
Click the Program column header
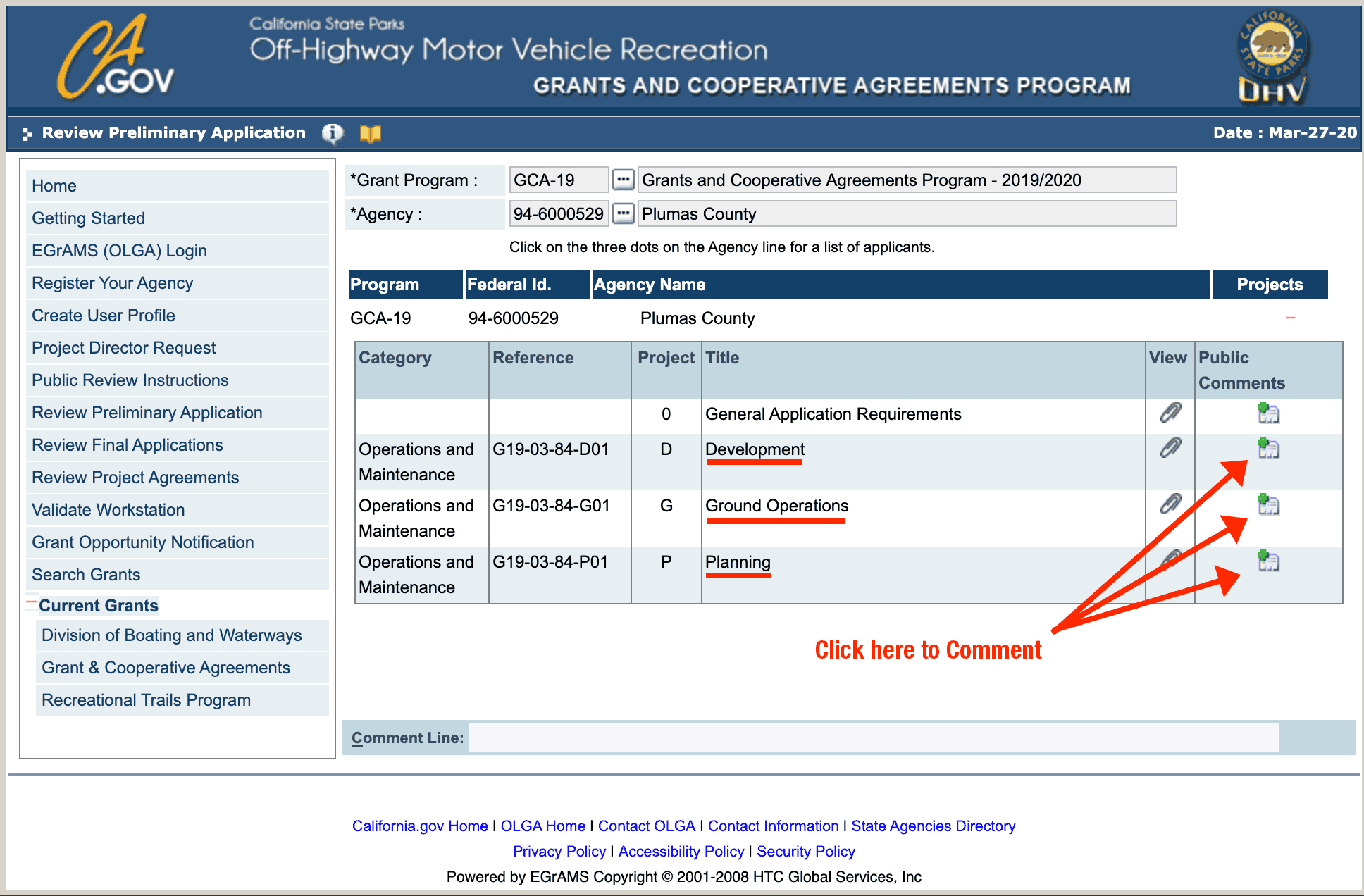[405, 285]
